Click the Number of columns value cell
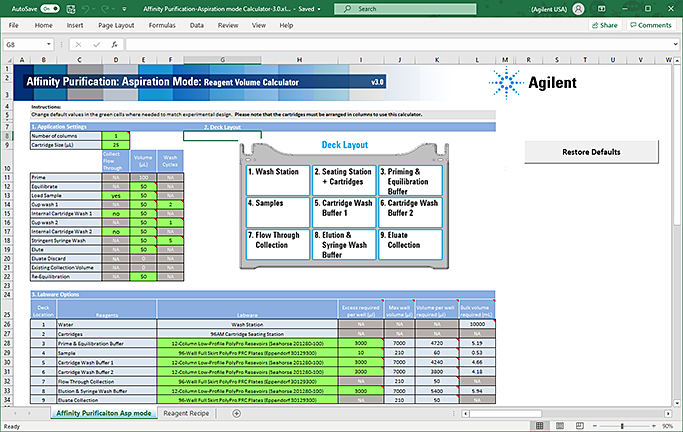 (x=115, y=136)
